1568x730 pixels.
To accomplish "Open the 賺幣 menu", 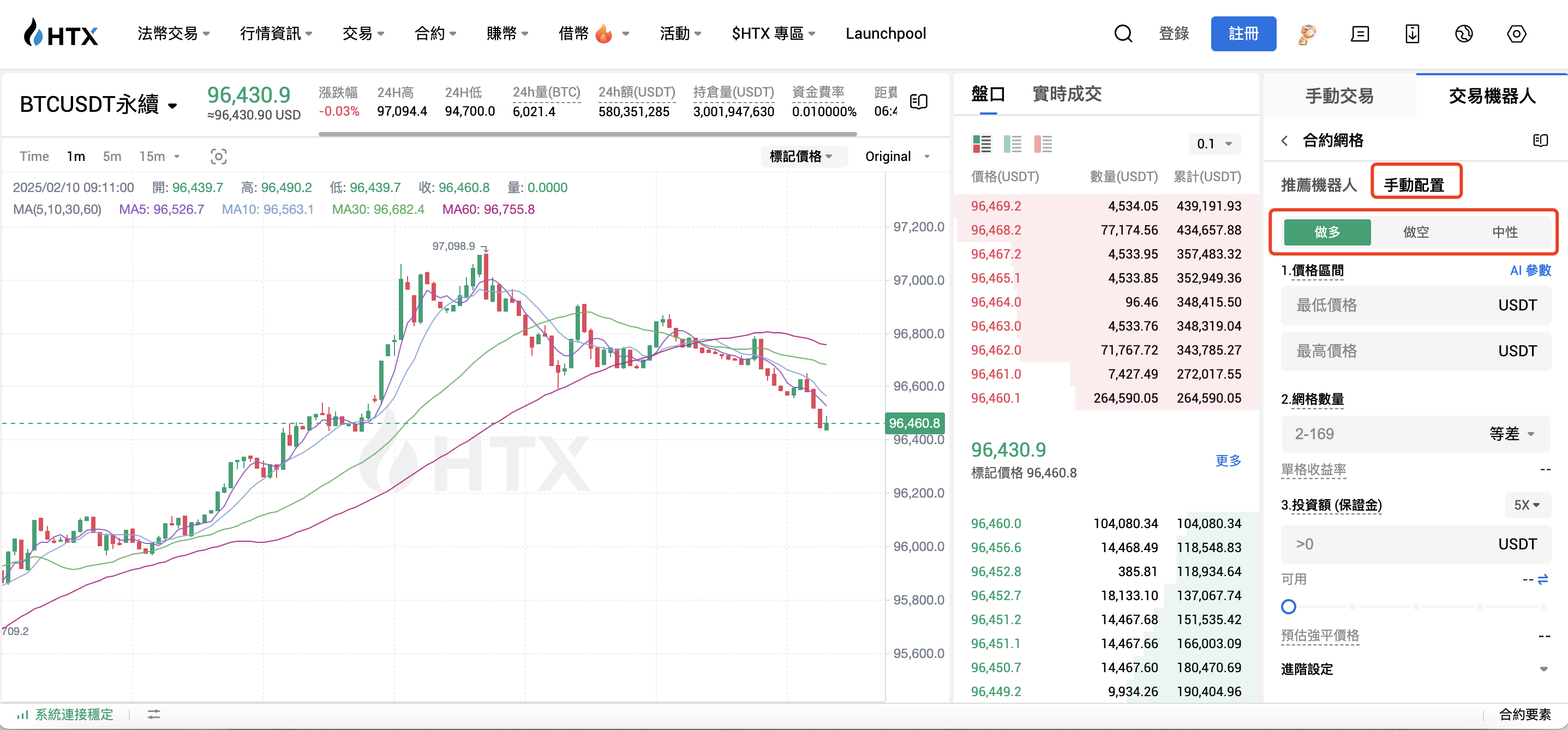I will click(507, 33).
